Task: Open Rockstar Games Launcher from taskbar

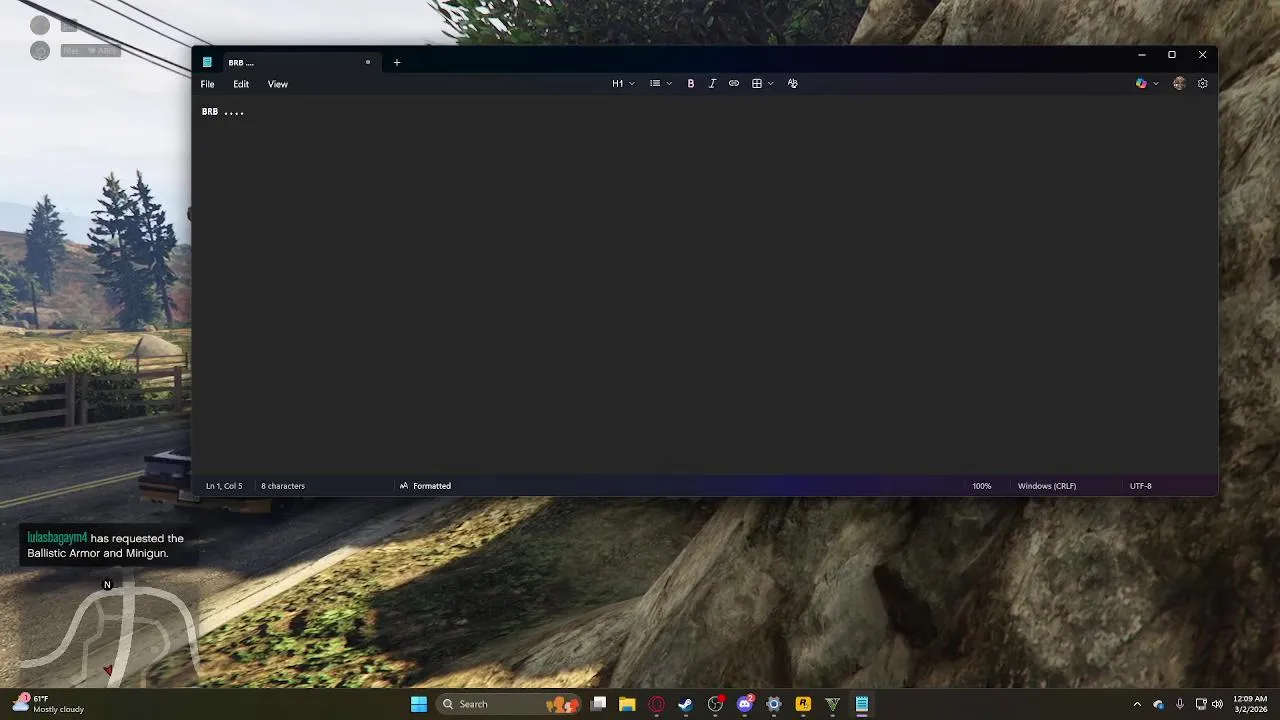Action: coord(803,704)
